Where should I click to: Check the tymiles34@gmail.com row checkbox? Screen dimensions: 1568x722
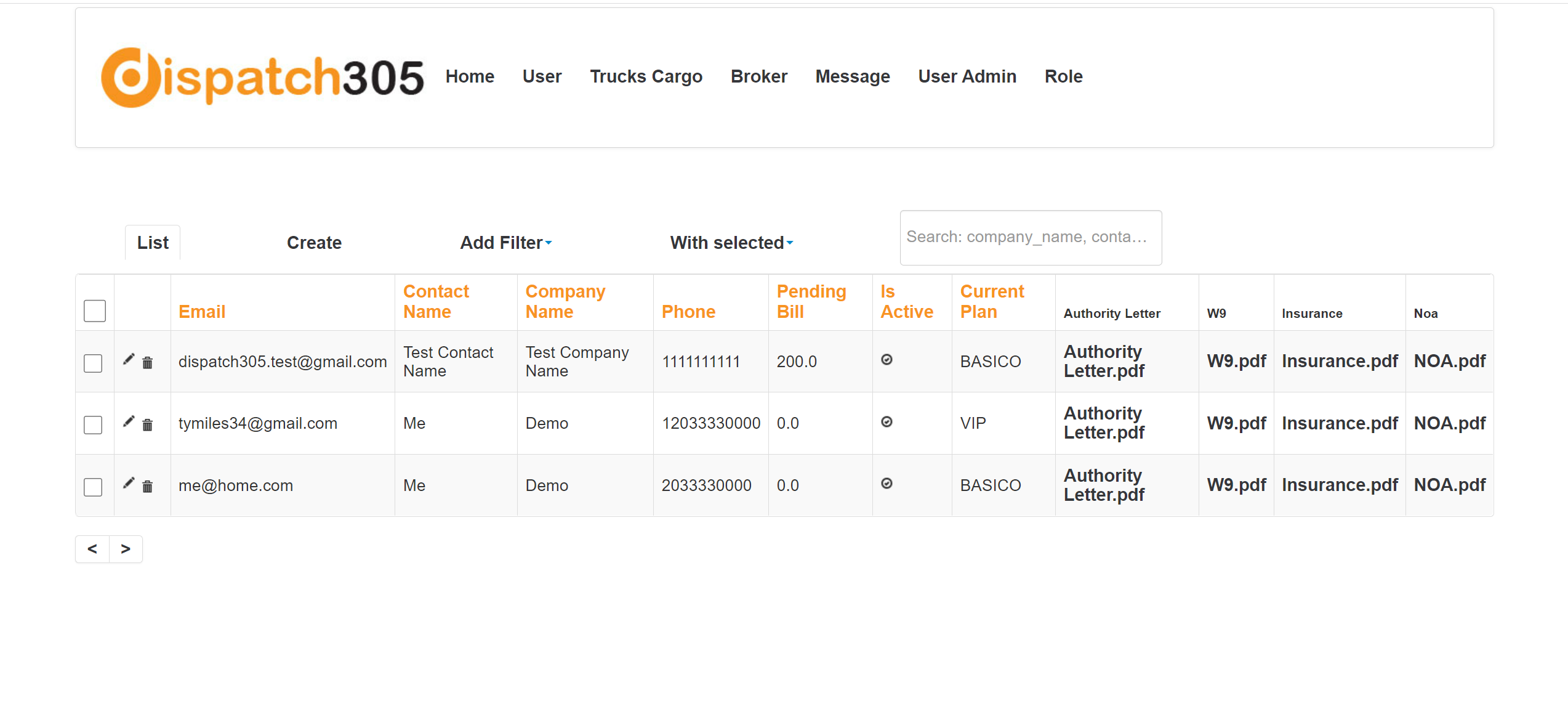(x=93, y=425)
